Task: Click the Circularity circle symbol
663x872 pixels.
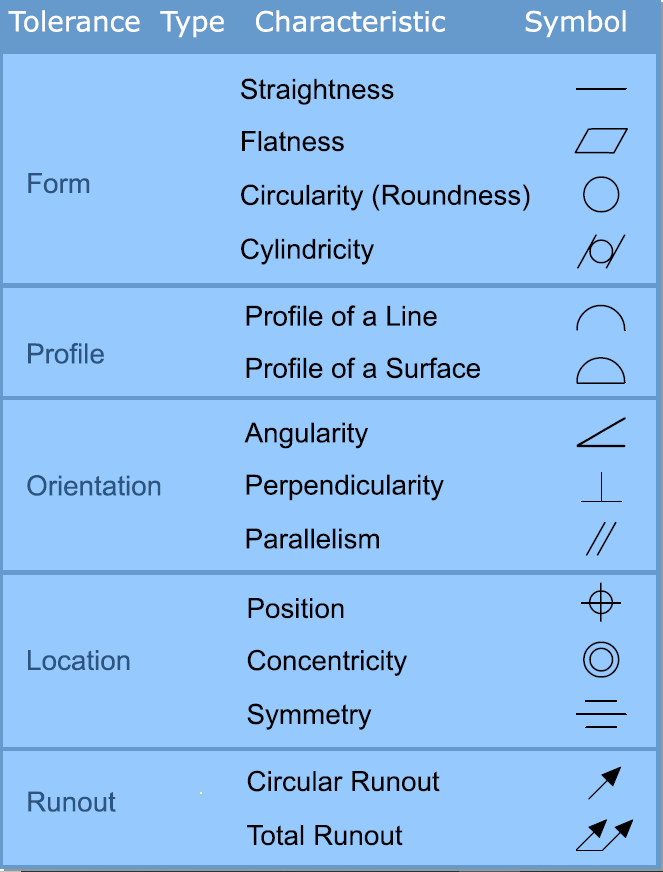Action: (x=601, y=195)
